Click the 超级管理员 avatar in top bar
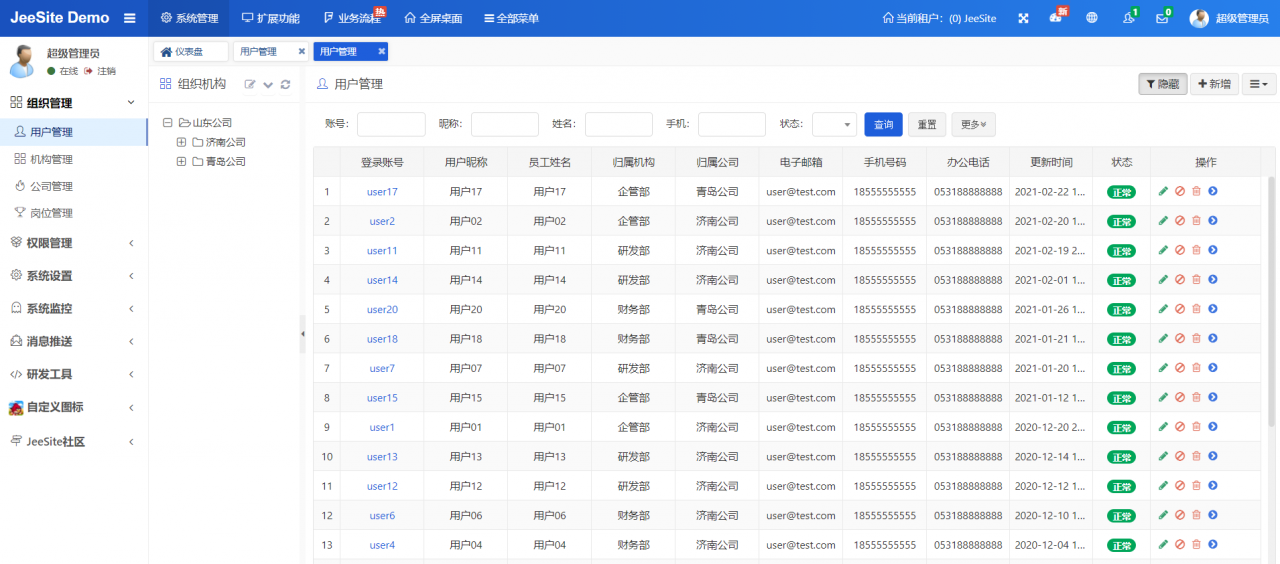Screen dimensions: 1280x564 click(1199, 18)
